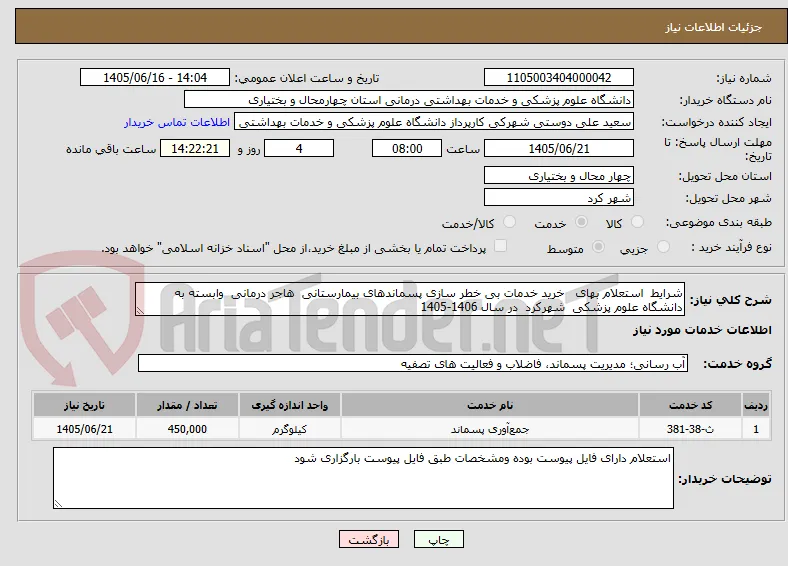This screenshot has width=788, height=566.
Task: Click the unit cell کیلوگرم
Action: [x=289, y=429]
